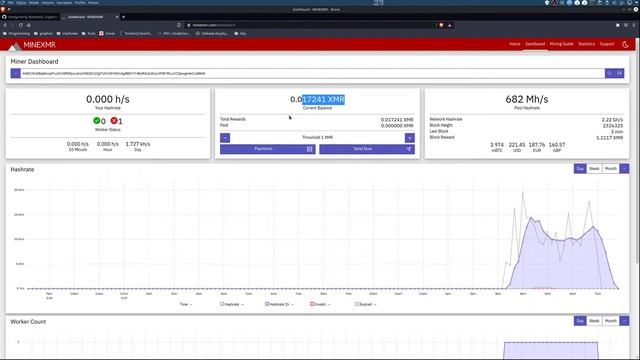Screen dimensions: 640x360
Task: Click the search icon next to the wallet address
Action: (609, 73)
